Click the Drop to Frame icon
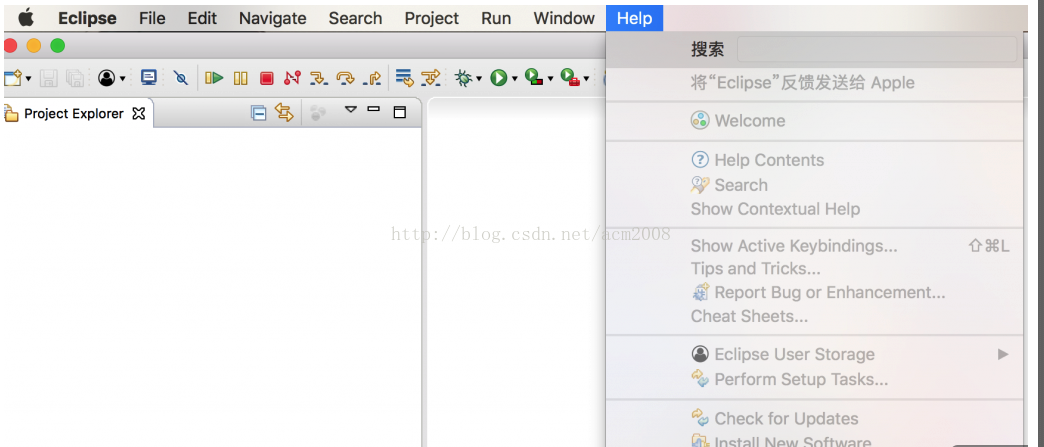 (x=405, y=78)
